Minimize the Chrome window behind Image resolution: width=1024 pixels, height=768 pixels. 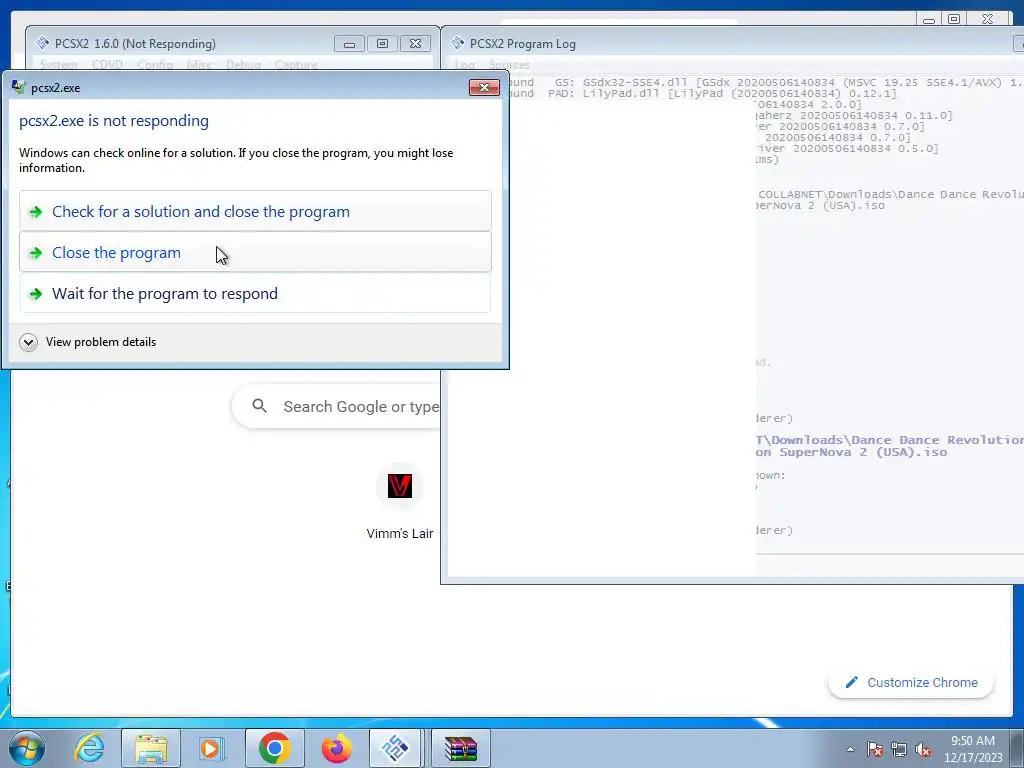[929, 20]
